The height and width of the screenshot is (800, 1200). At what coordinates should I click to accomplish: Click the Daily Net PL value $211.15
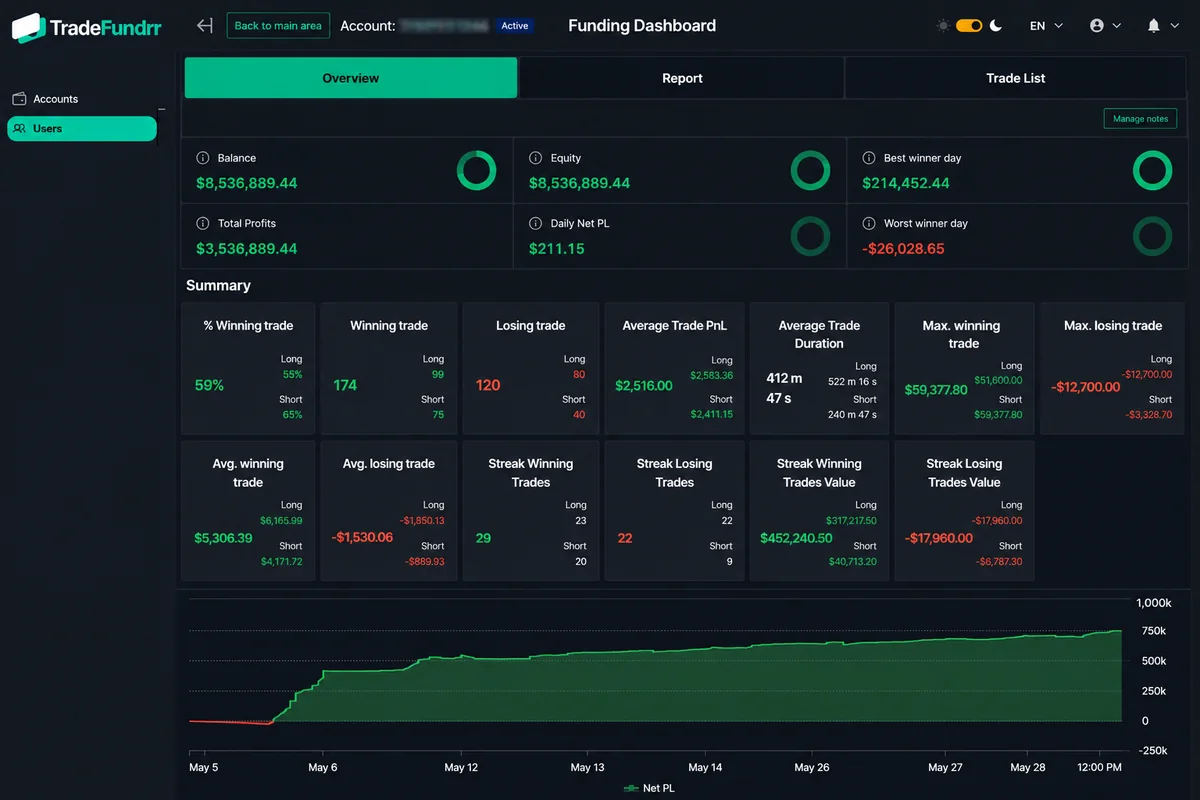pos(556,248)
